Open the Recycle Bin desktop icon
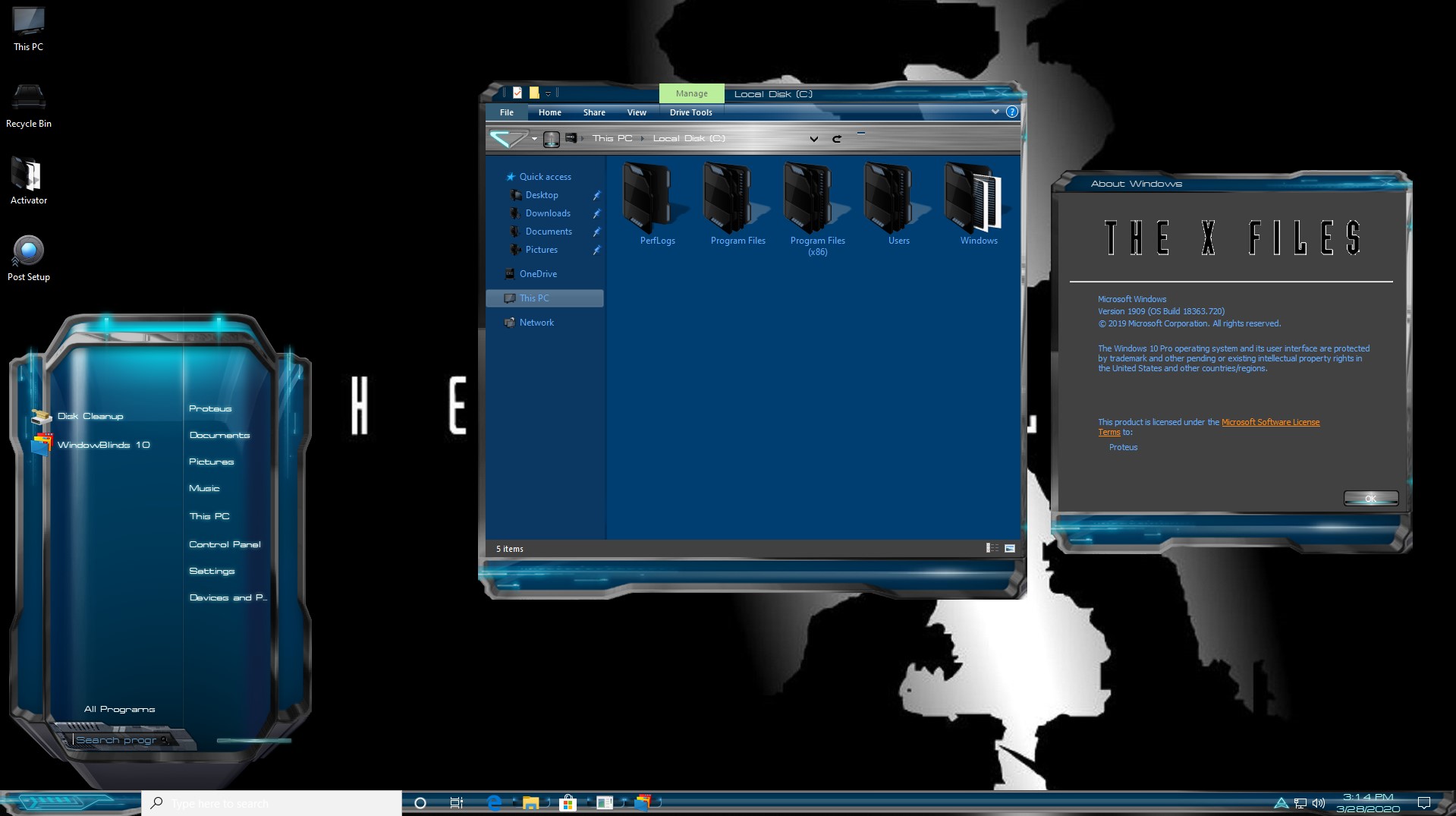This screenshot has height=816, width=1456. tap(29, 106)
